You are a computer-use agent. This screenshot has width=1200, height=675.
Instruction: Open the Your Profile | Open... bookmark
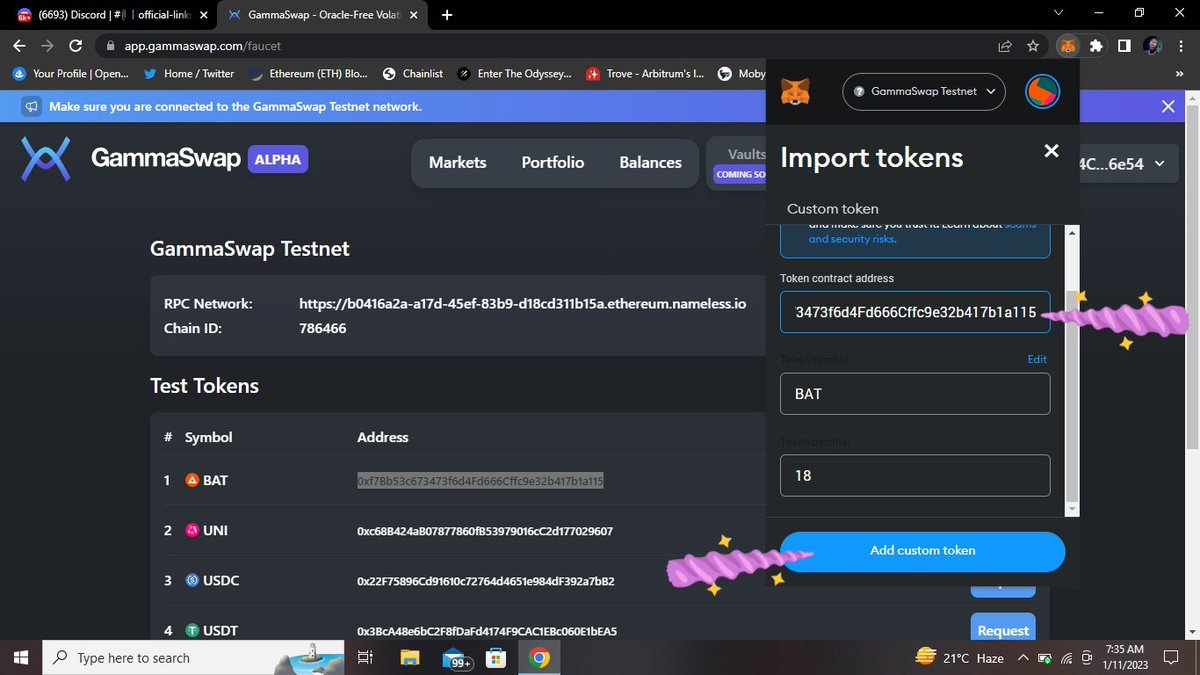pyautogui.click(x=71, y=74)
